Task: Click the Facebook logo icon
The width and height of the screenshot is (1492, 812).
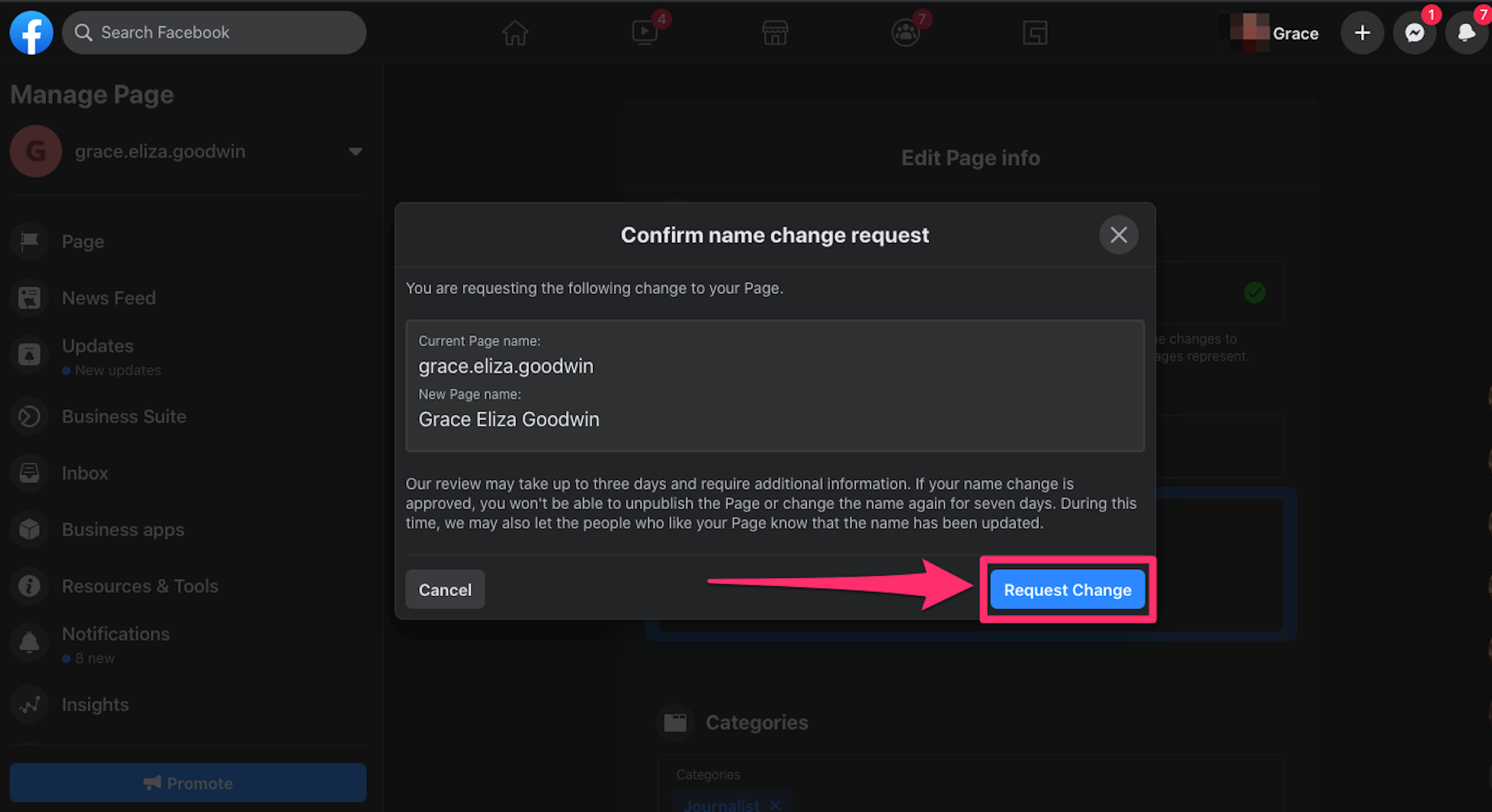Action: click(32, 32)
